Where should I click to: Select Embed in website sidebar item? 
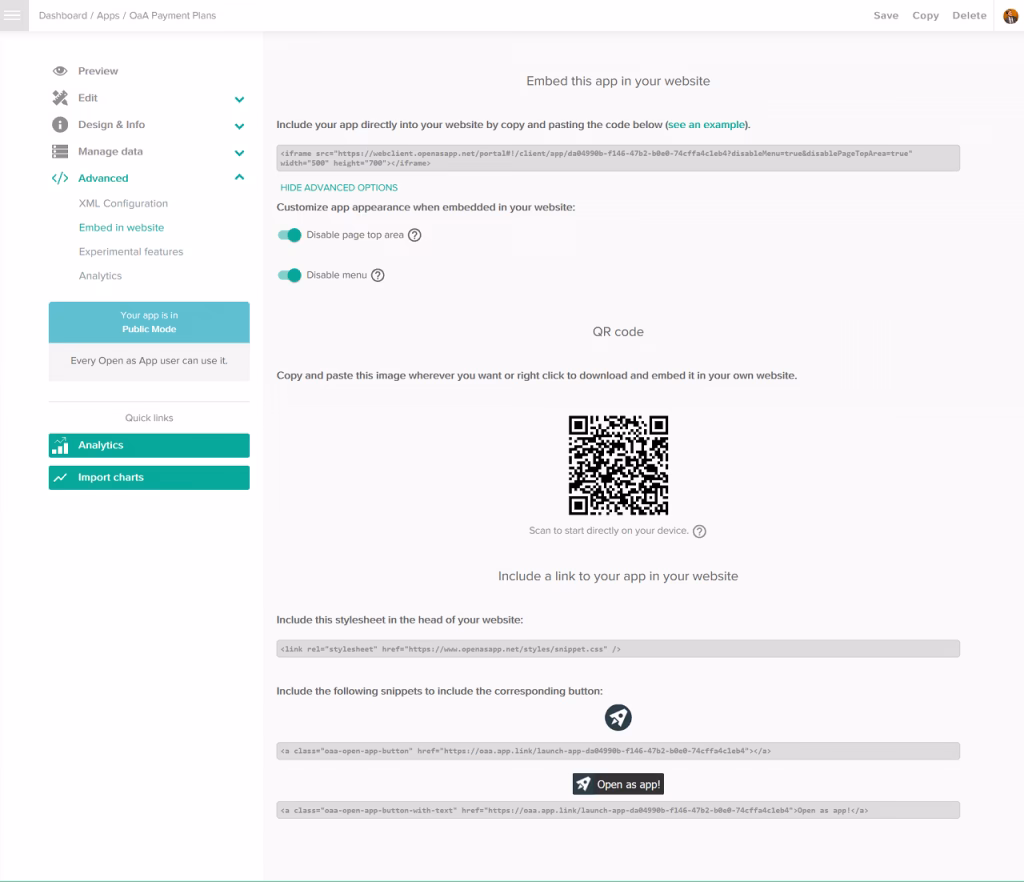121,228
